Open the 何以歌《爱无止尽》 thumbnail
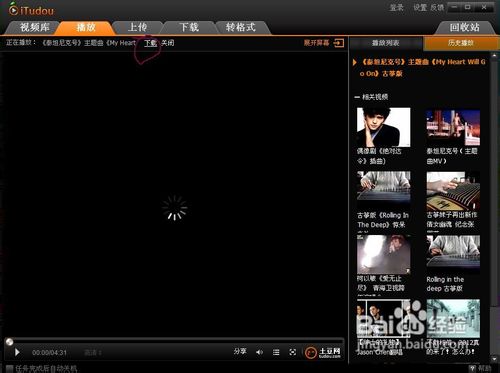This screenshot has width=500, height=373. coord(383,254)
